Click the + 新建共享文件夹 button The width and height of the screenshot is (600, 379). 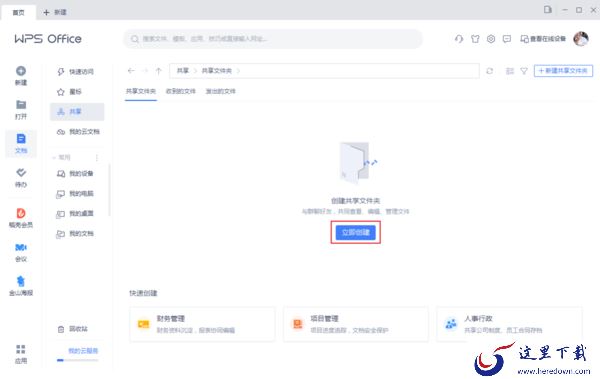[x=563, y=71]
